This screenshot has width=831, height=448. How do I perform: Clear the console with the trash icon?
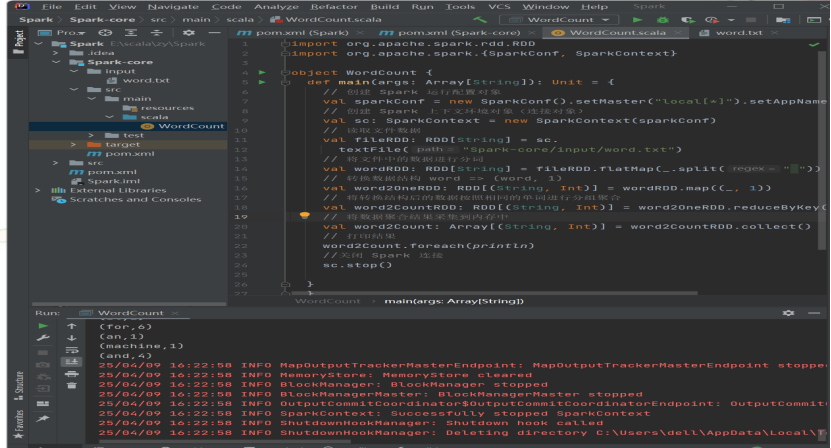[x=72, y=385]
